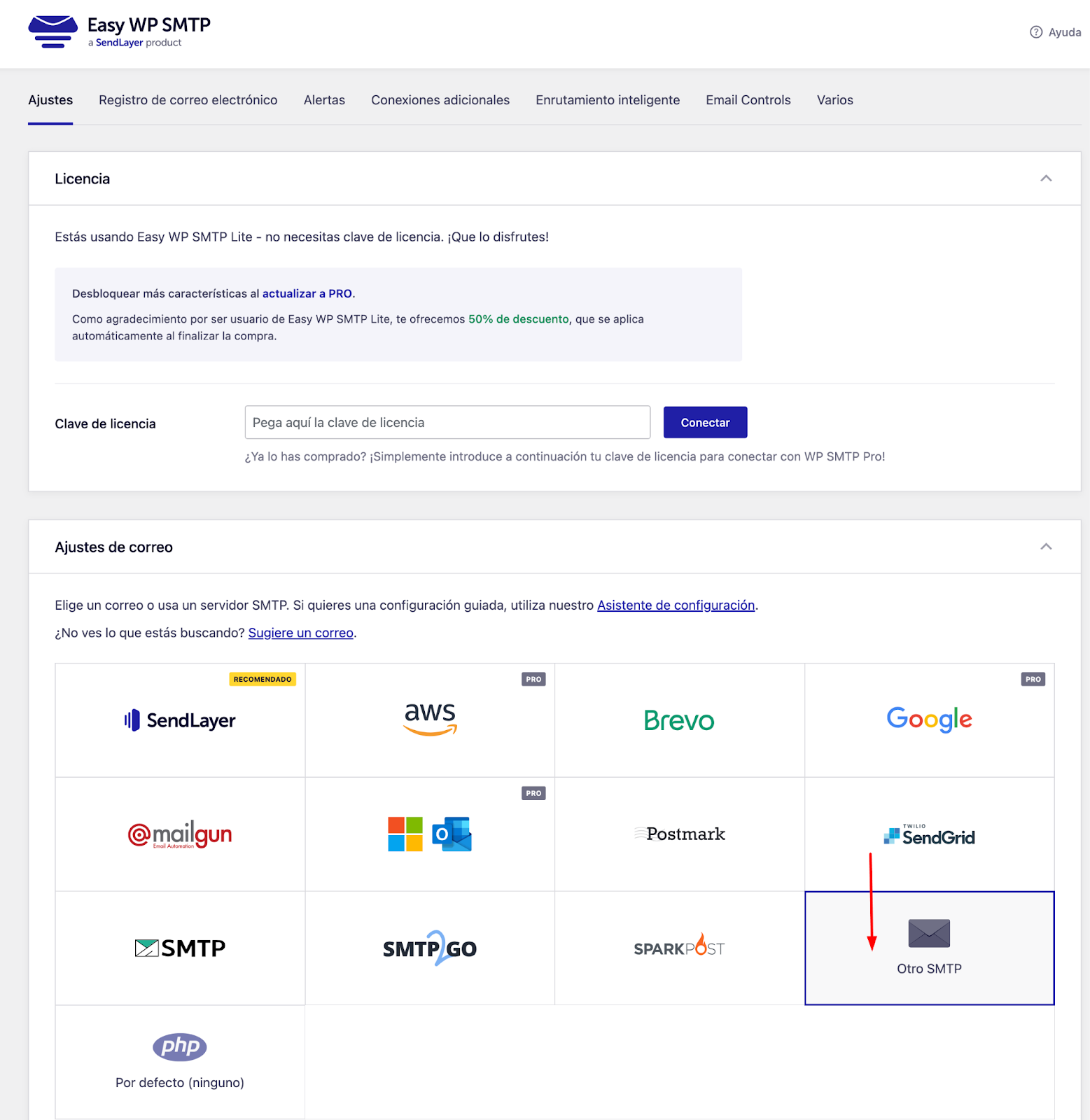This screenshot has height=1120, width=1090.
Task: Switch to the Email Controls tab
Action: [748, 100]
